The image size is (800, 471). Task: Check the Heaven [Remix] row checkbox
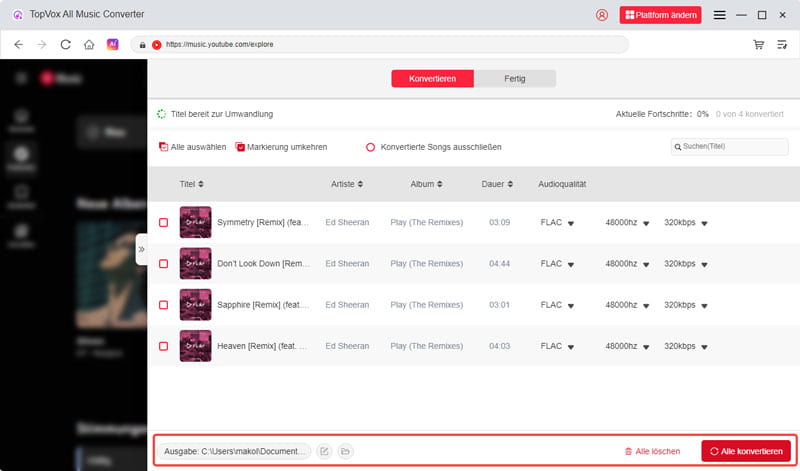click(163, 346)
